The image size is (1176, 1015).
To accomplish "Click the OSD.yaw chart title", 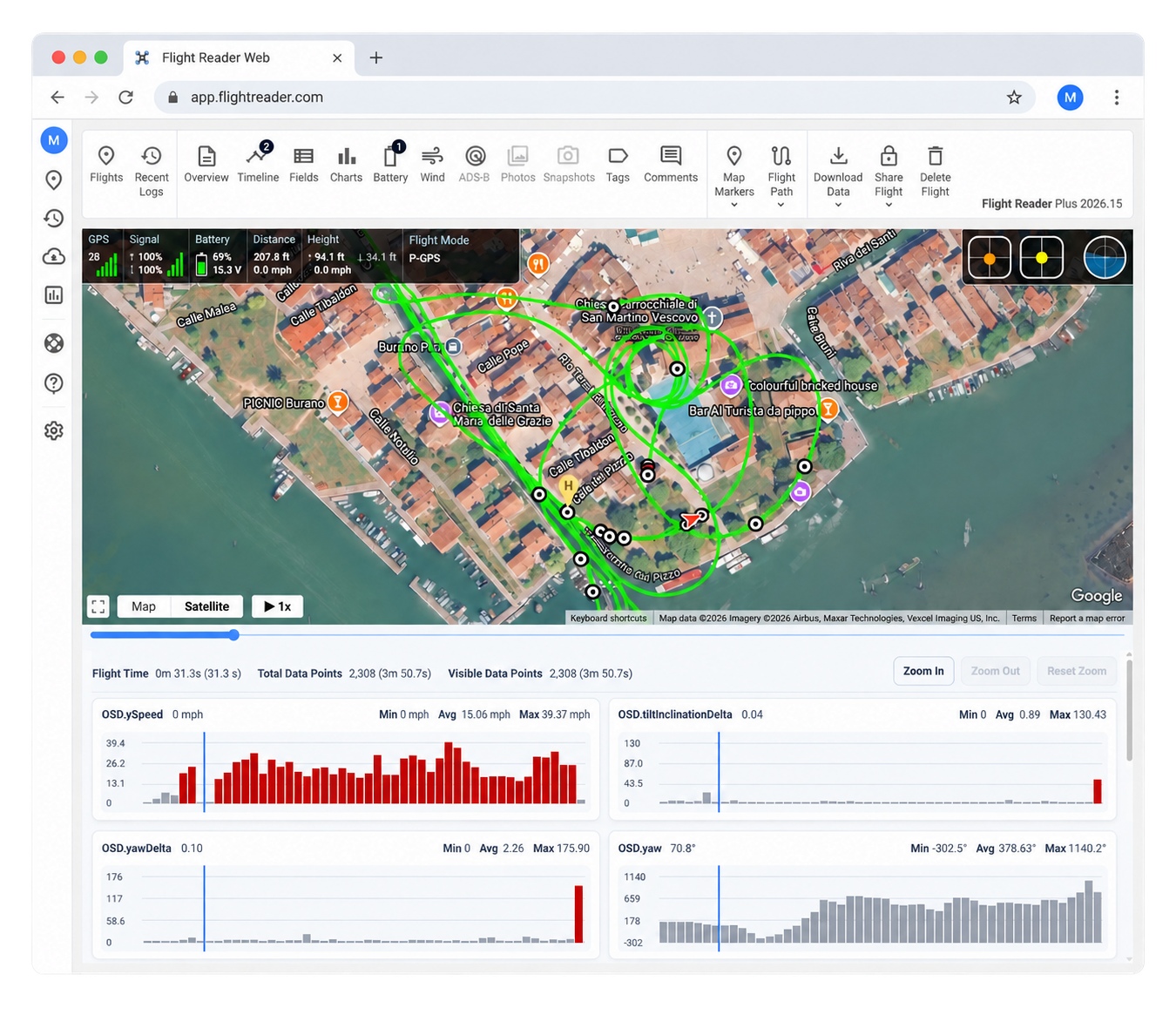I will pyautogui.click(x=640, y=848).
